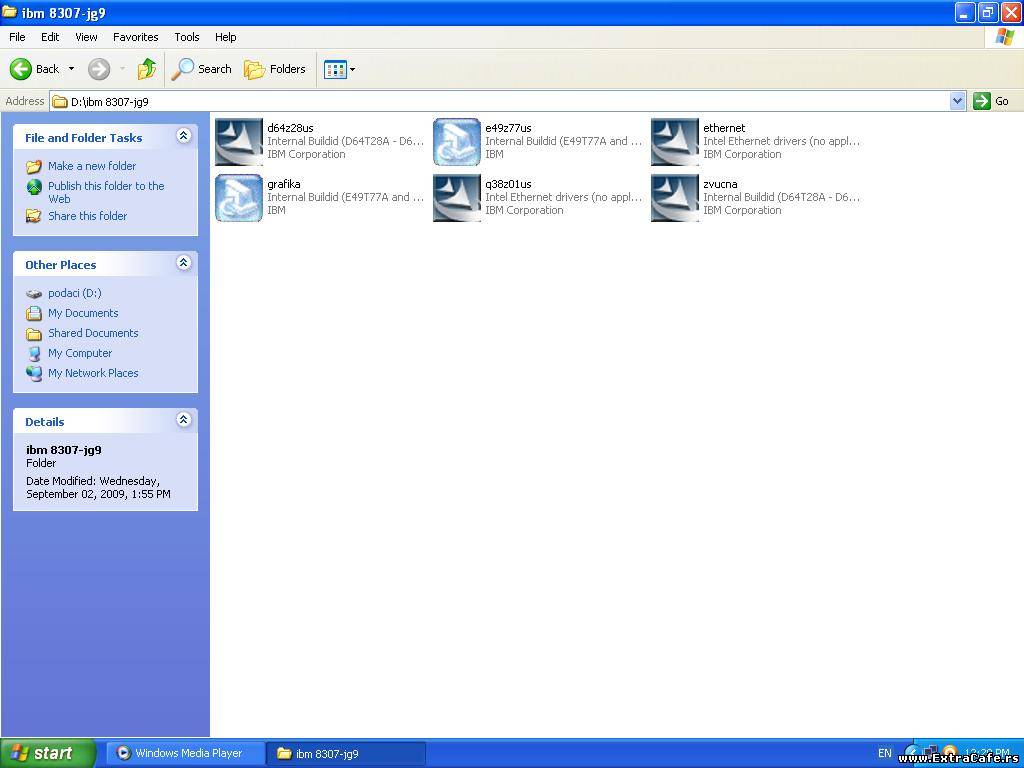
Task: Click the e49z77us file name
Action: tap(508, 128)
